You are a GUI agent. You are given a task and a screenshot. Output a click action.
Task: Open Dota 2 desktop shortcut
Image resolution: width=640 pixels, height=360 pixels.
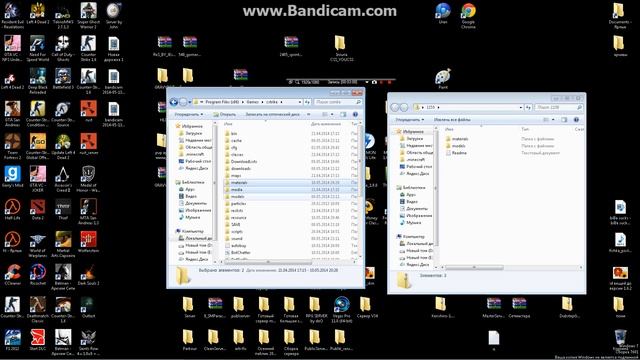pos(38,209)
